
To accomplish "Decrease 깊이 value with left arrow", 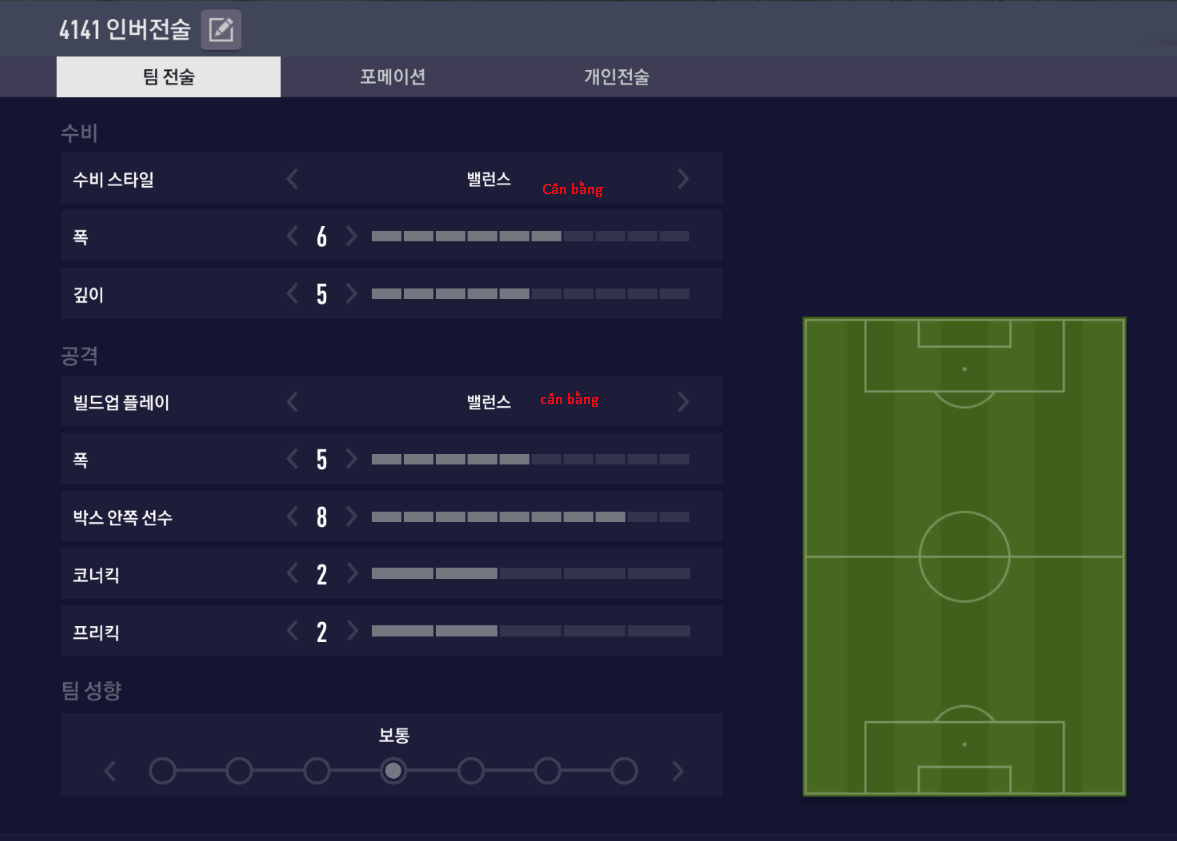I will pyautogui.click(x=292, y=294).
